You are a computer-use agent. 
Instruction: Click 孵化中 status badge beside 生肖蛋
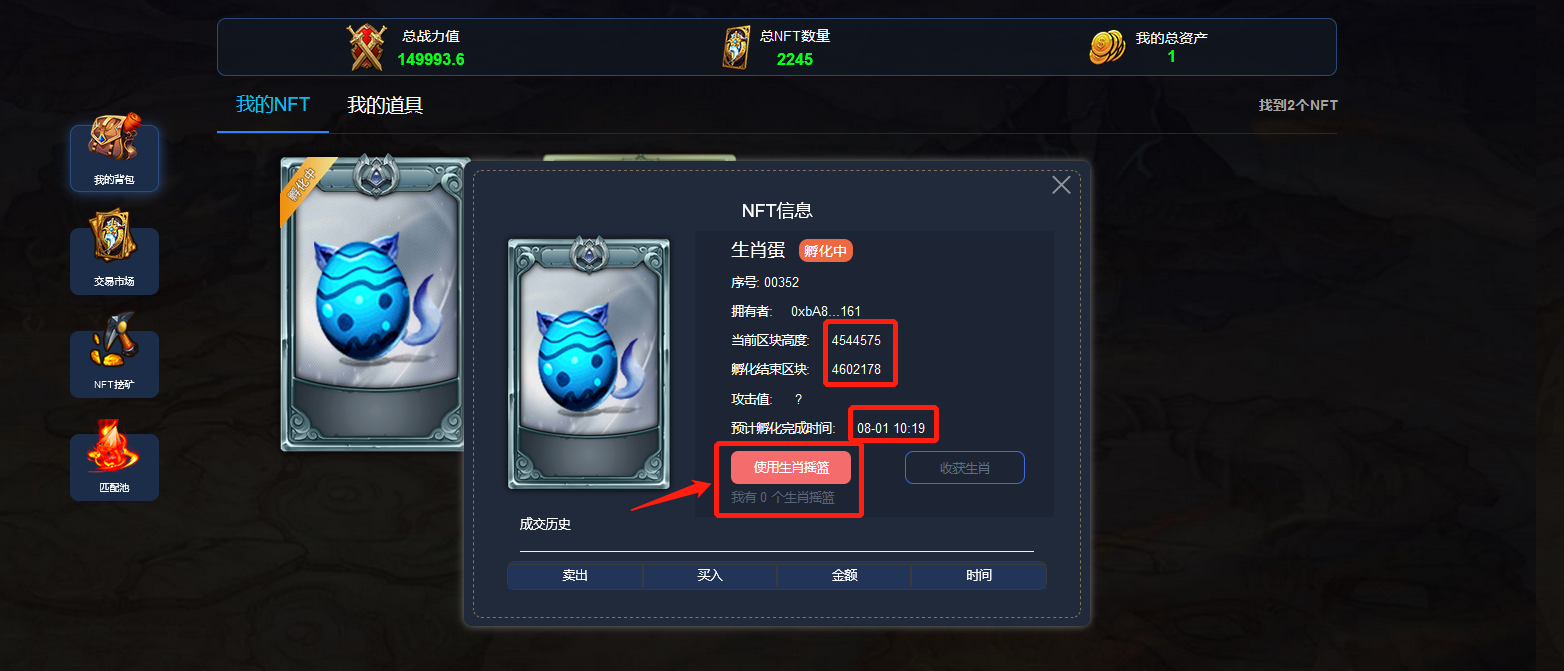826,251
